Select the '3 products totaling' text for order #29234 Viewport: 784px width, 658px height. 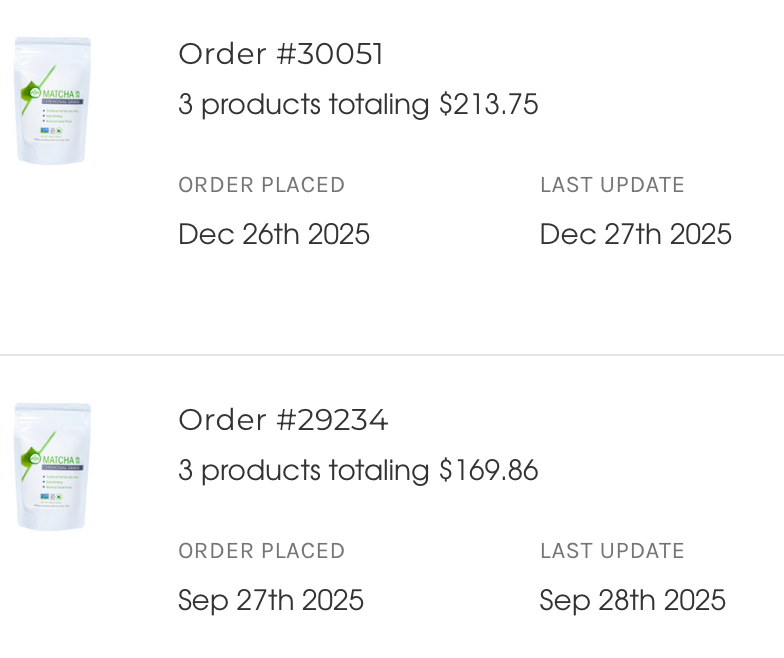[303, 470]
